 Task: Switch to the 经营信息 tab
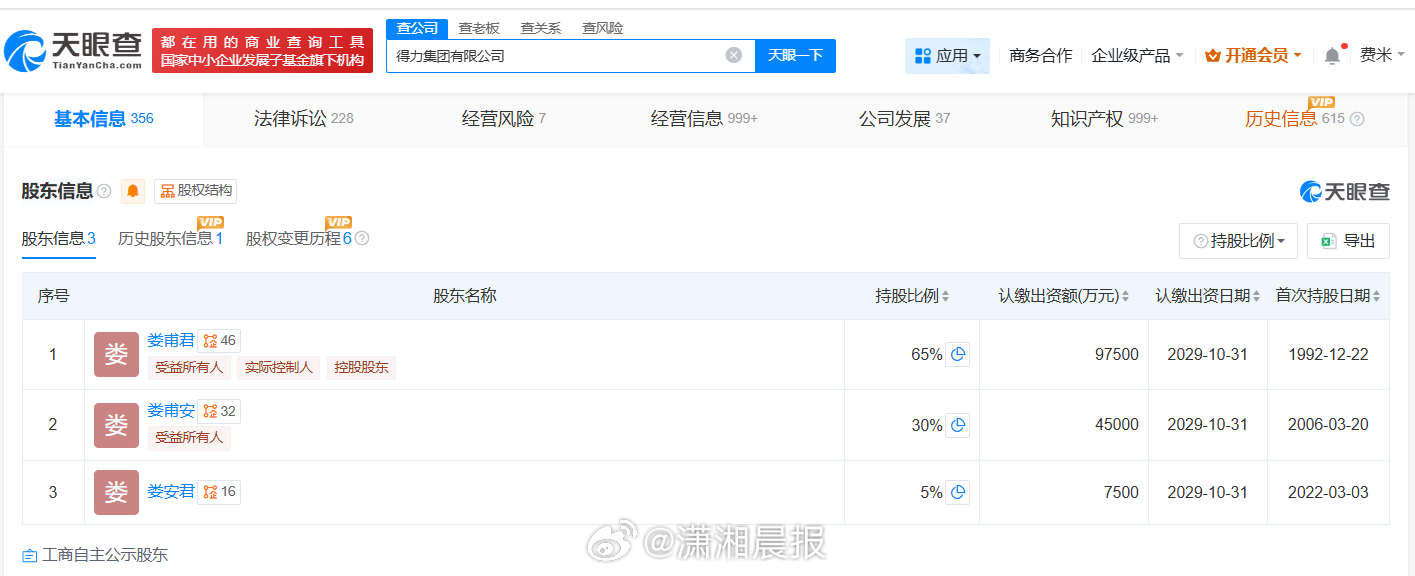click(704, 119)
